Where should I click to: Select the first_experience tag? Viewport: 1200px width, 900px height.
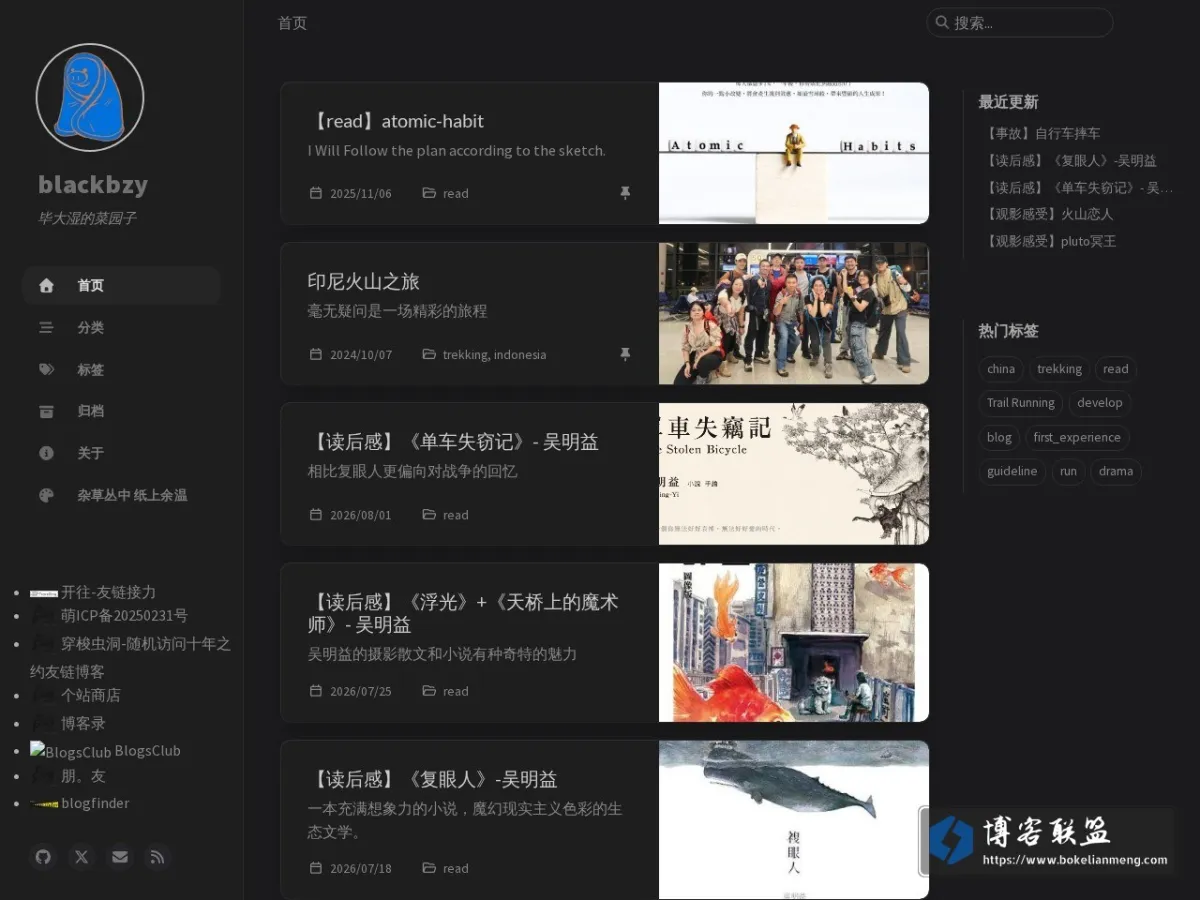1077,437
